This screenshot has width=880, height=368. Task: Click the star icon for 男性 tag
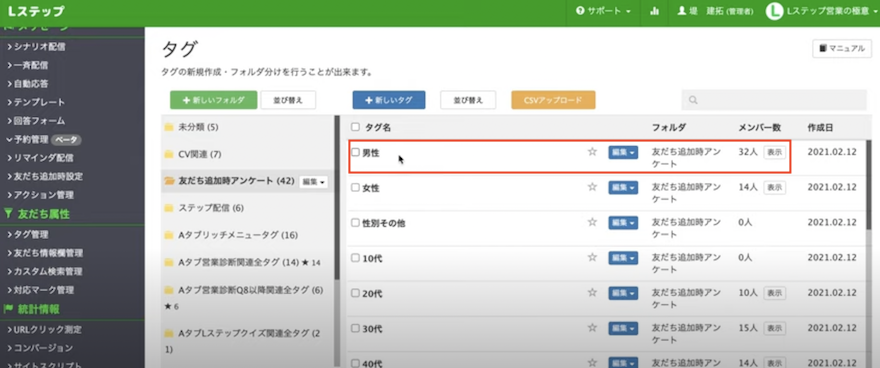[592, 152]
